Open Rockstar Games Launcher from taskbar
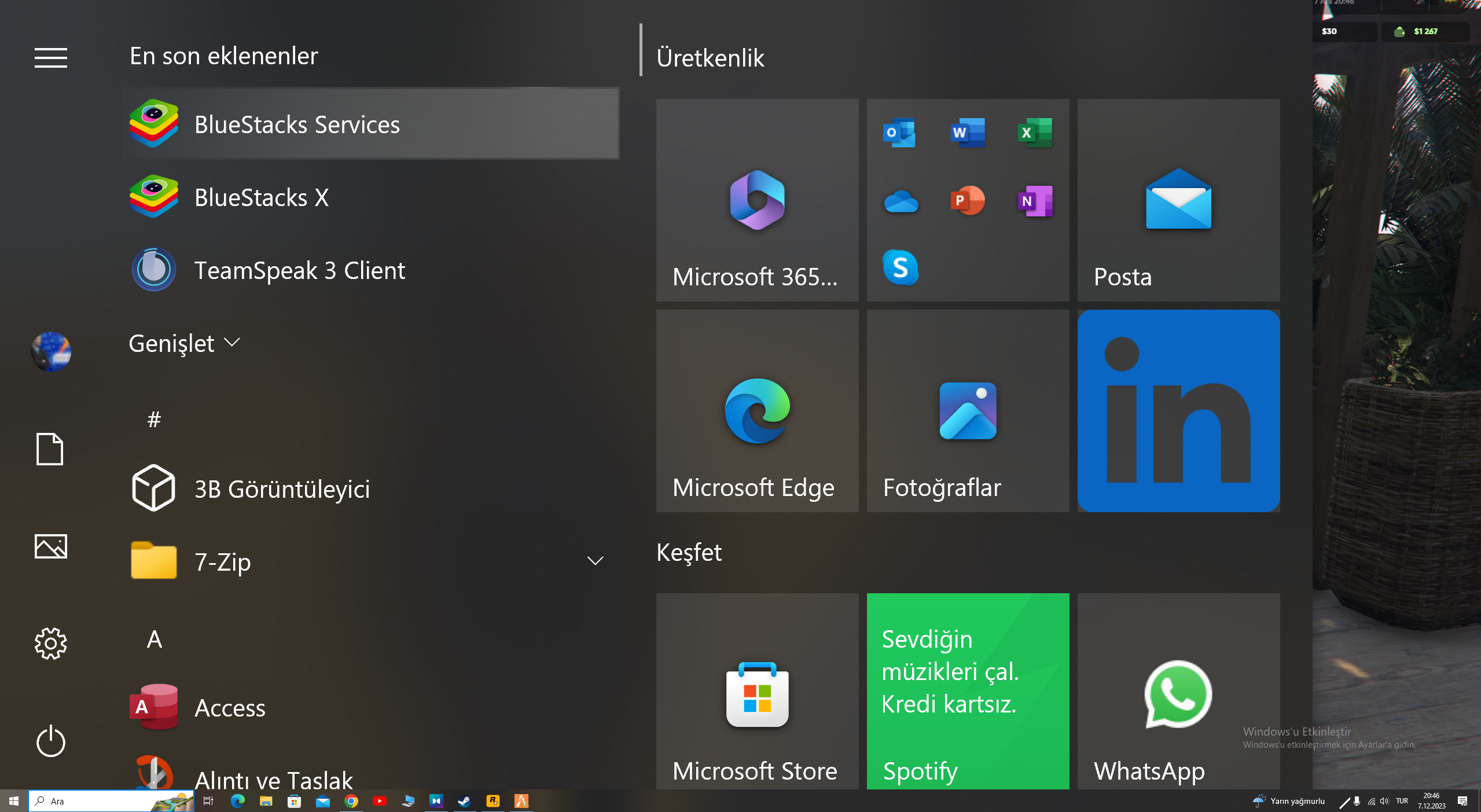 (x=493, y=801)
